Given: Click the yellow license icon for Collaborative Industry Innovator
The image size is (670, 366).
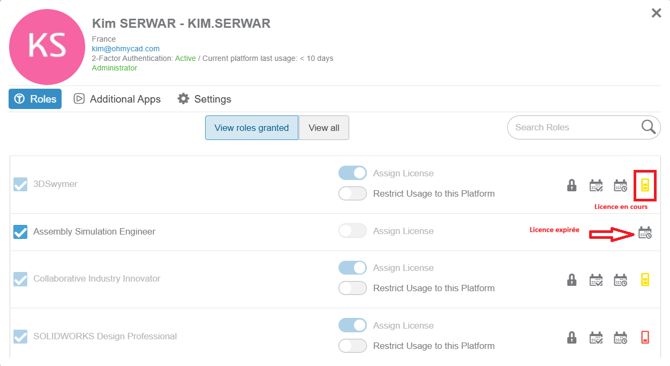Looking at the screenshot, I should pos(645,280).
